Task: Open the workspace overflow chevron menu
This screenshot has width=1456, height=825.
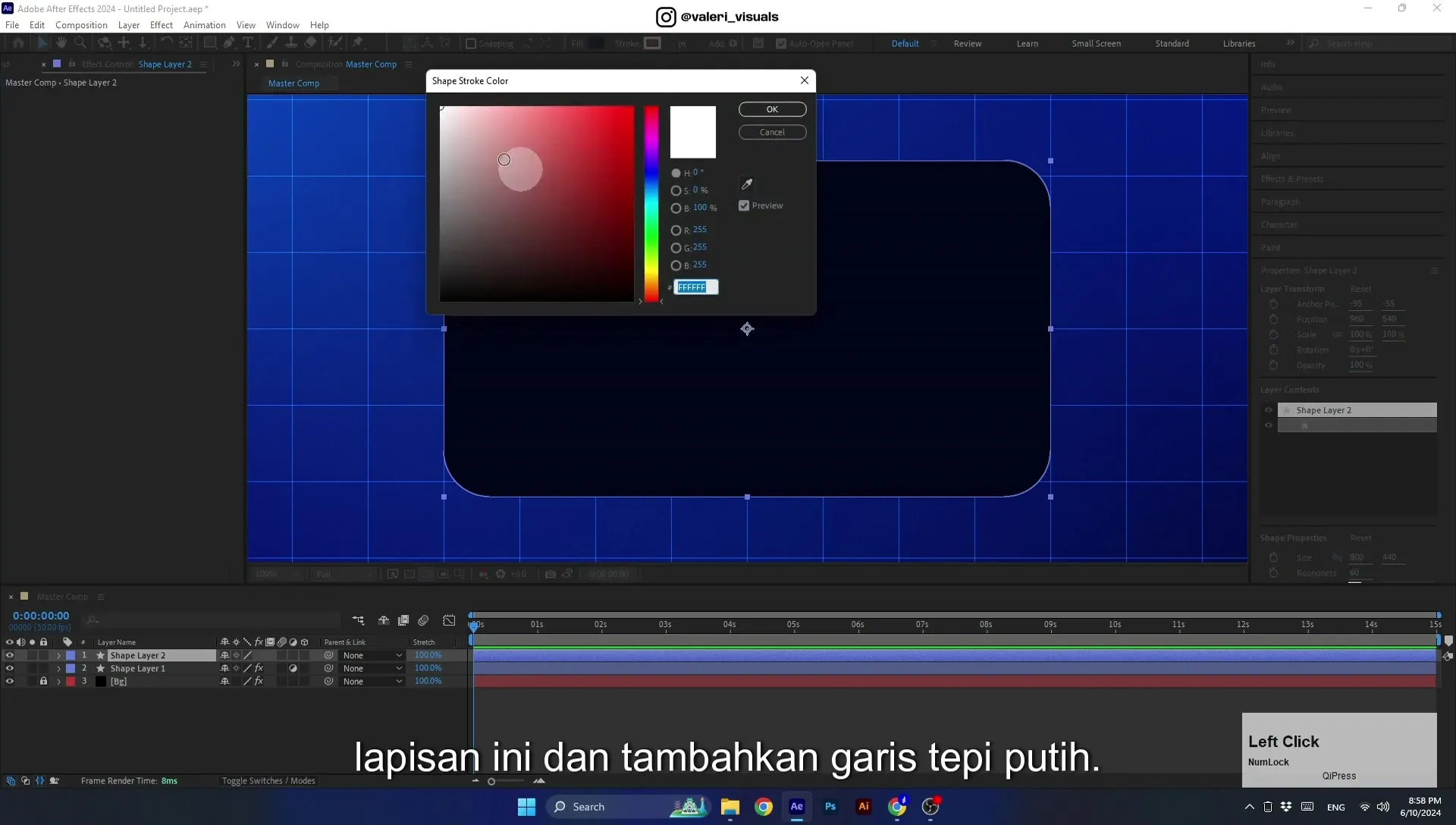Action: 1291,43
